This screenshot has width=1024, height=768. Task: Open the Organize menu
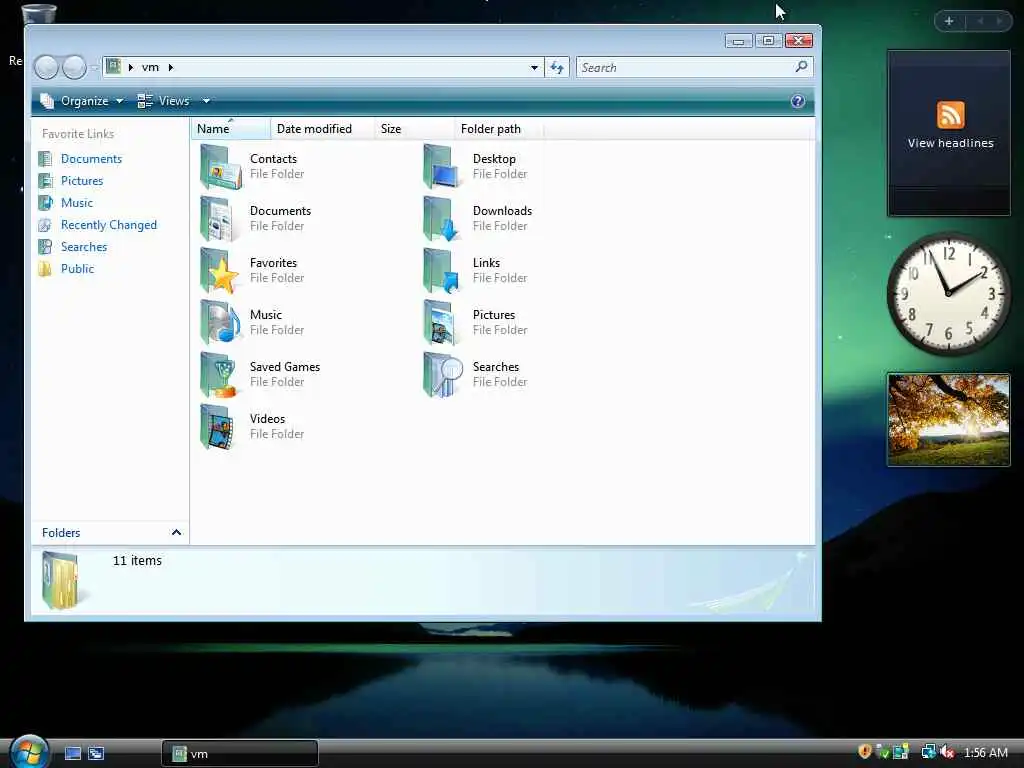tap(82, 101)
